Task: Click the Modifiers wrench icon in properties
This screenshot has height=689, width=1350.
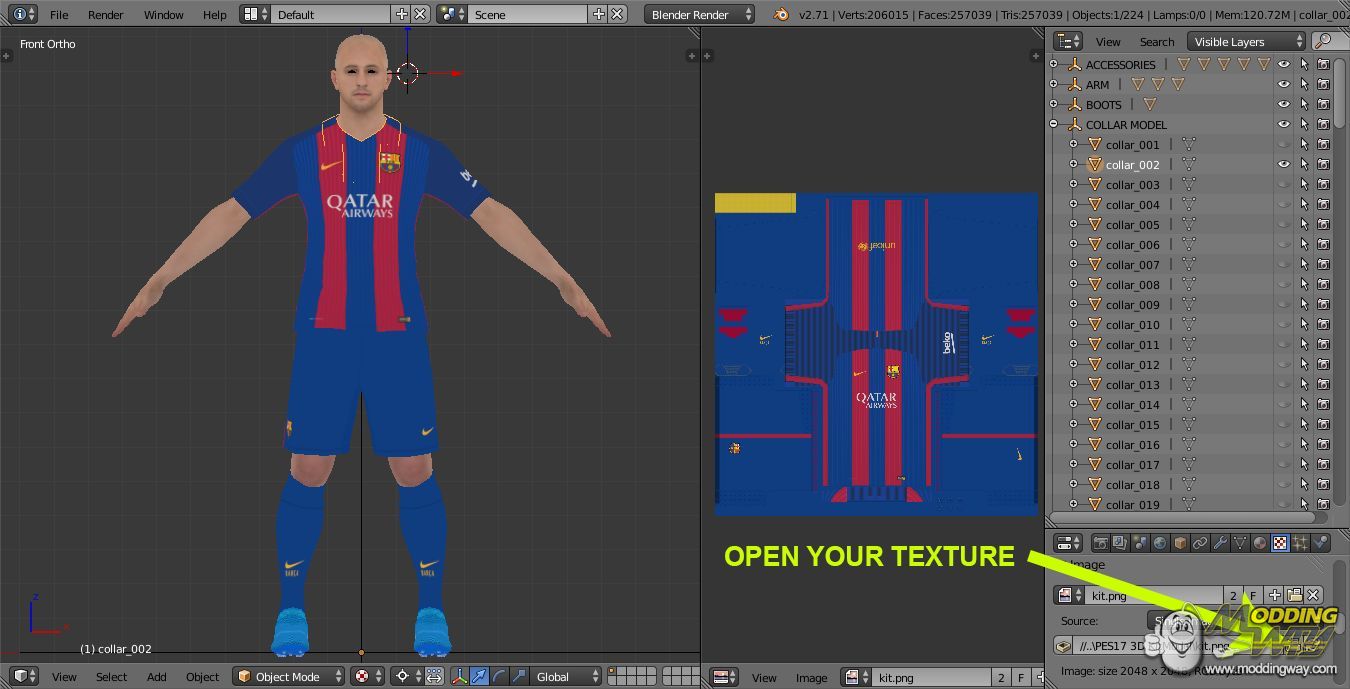Action: 1220,543
